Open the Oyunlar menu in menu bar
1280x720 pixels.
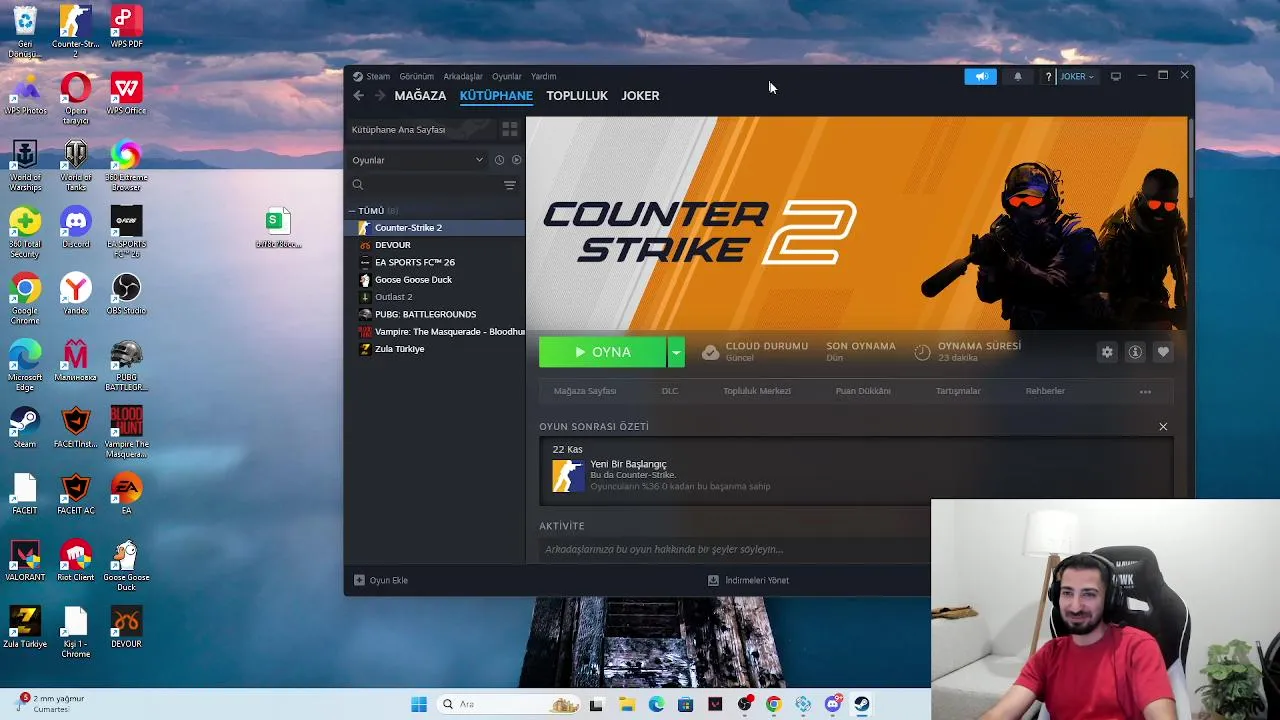pyautogui.click(x=507, y=76)
